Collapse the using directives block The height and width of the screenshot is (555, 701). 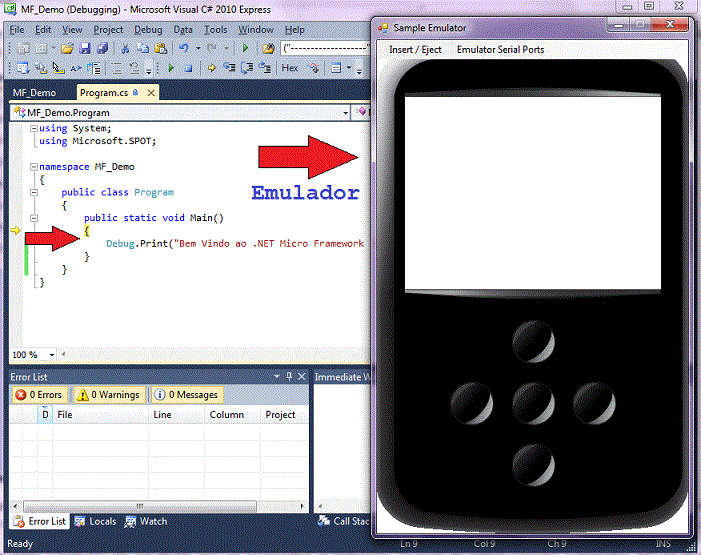(34, 128)
